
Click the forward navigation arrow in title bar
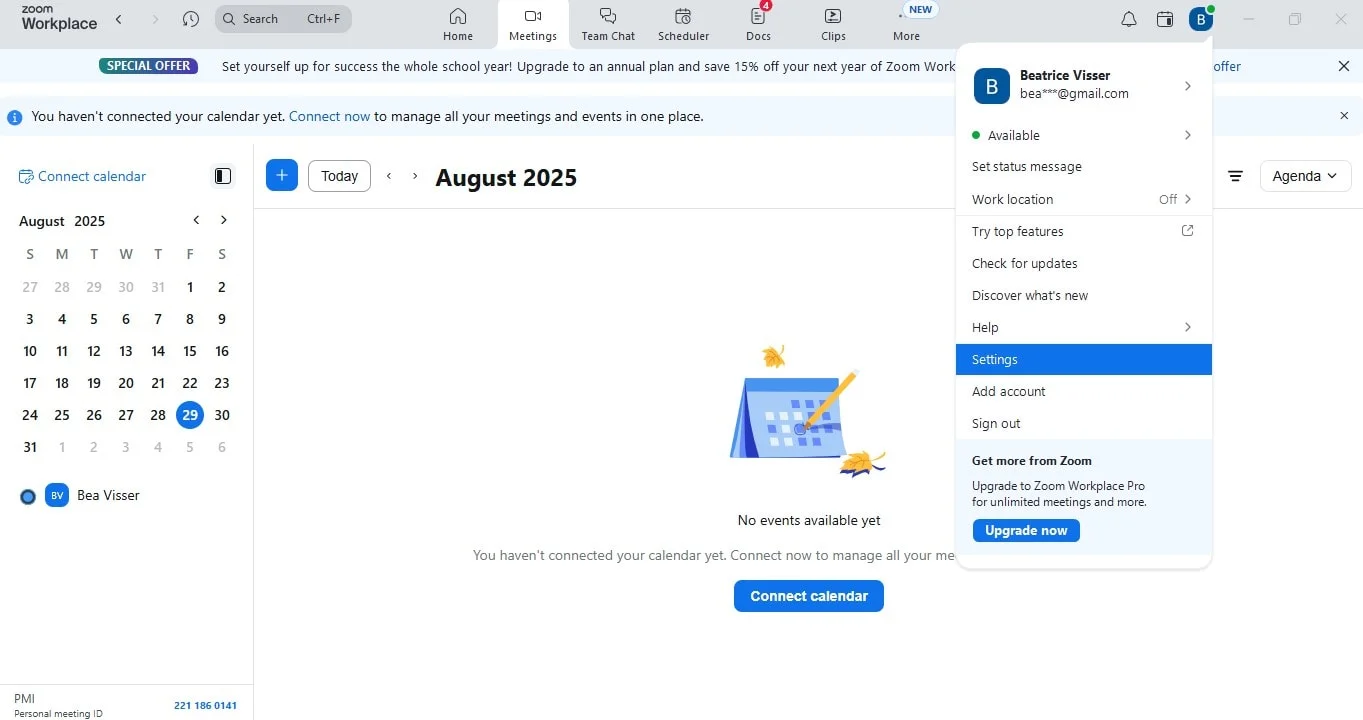click(x=155, y=19)
